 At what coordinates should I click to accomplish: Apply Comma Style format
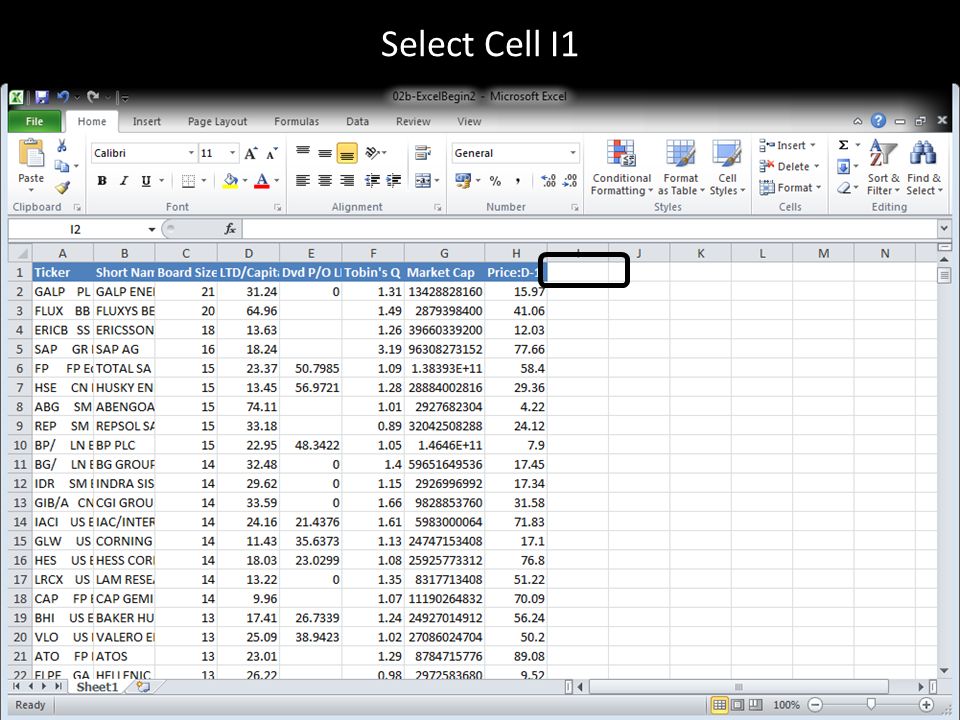click(x=518, y=181)
